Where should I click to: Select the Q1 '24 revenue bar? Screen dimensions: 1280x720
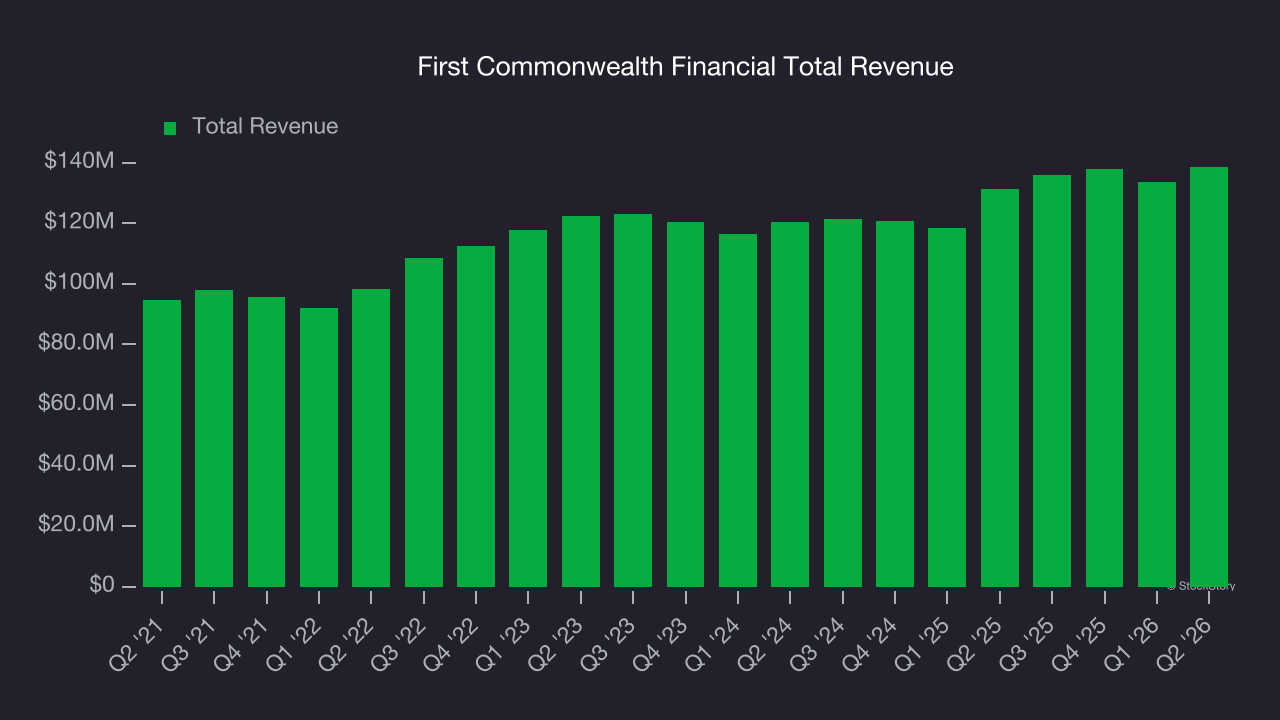[x=738, y=410]
